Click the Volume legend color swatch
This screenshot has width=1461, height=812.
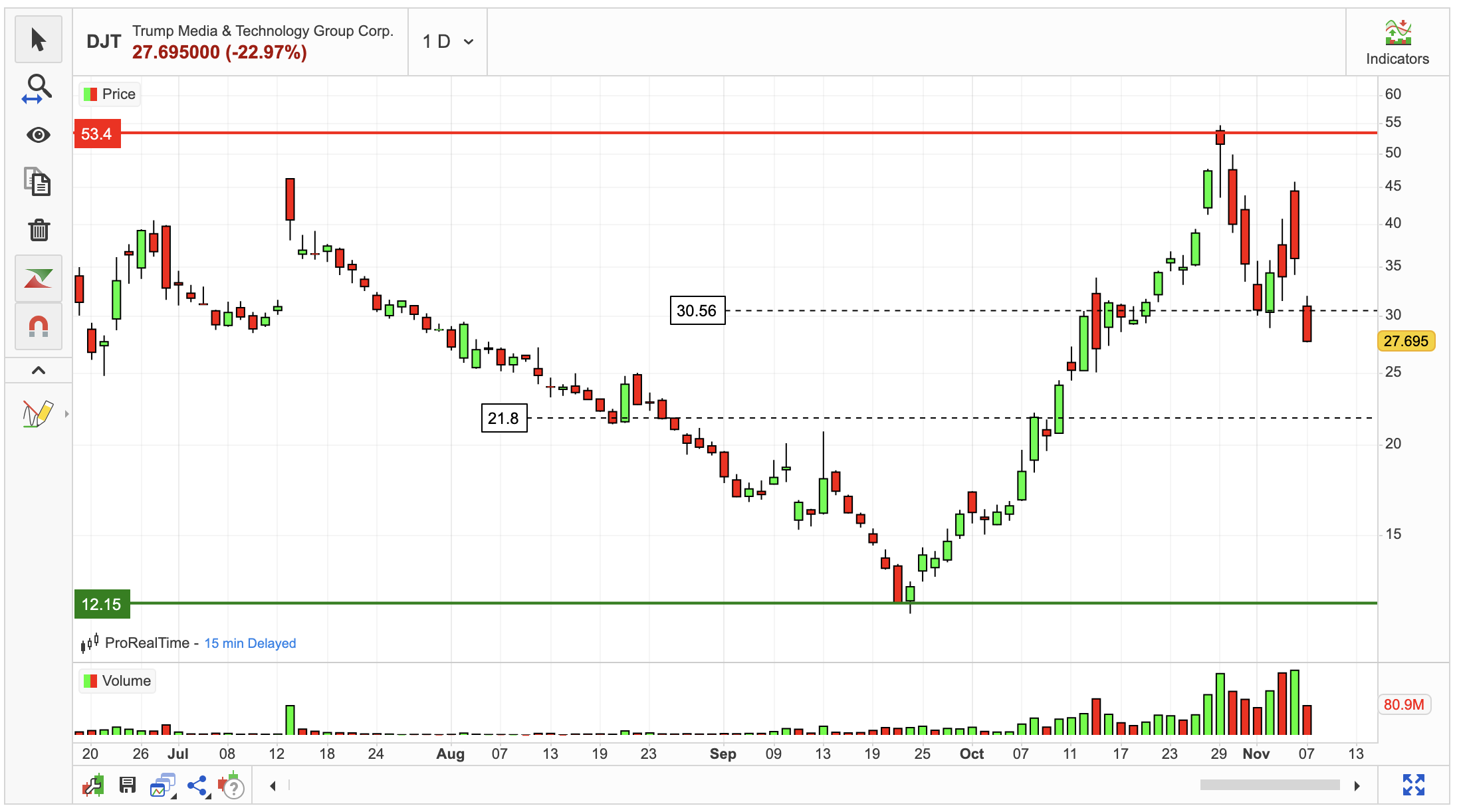90,681
